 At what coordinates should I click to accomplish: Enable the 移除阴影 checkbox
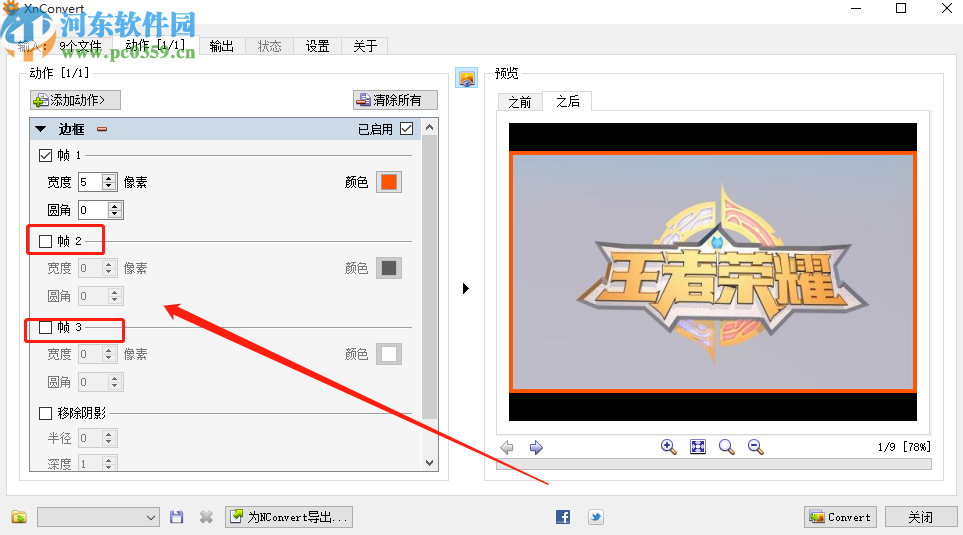[45, 413]
